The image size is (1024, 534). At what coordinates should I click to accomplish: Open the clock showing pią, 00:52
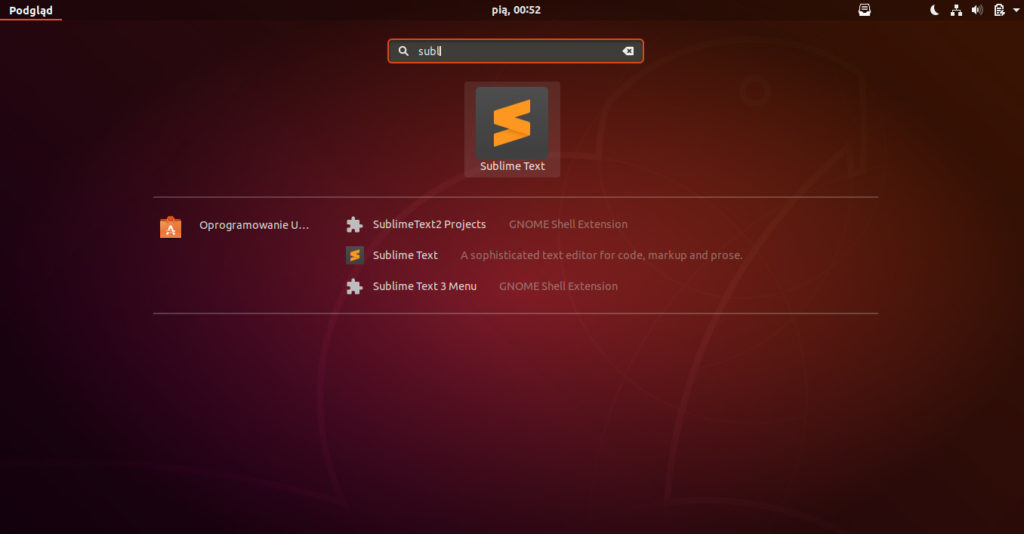tap(516, 10)
